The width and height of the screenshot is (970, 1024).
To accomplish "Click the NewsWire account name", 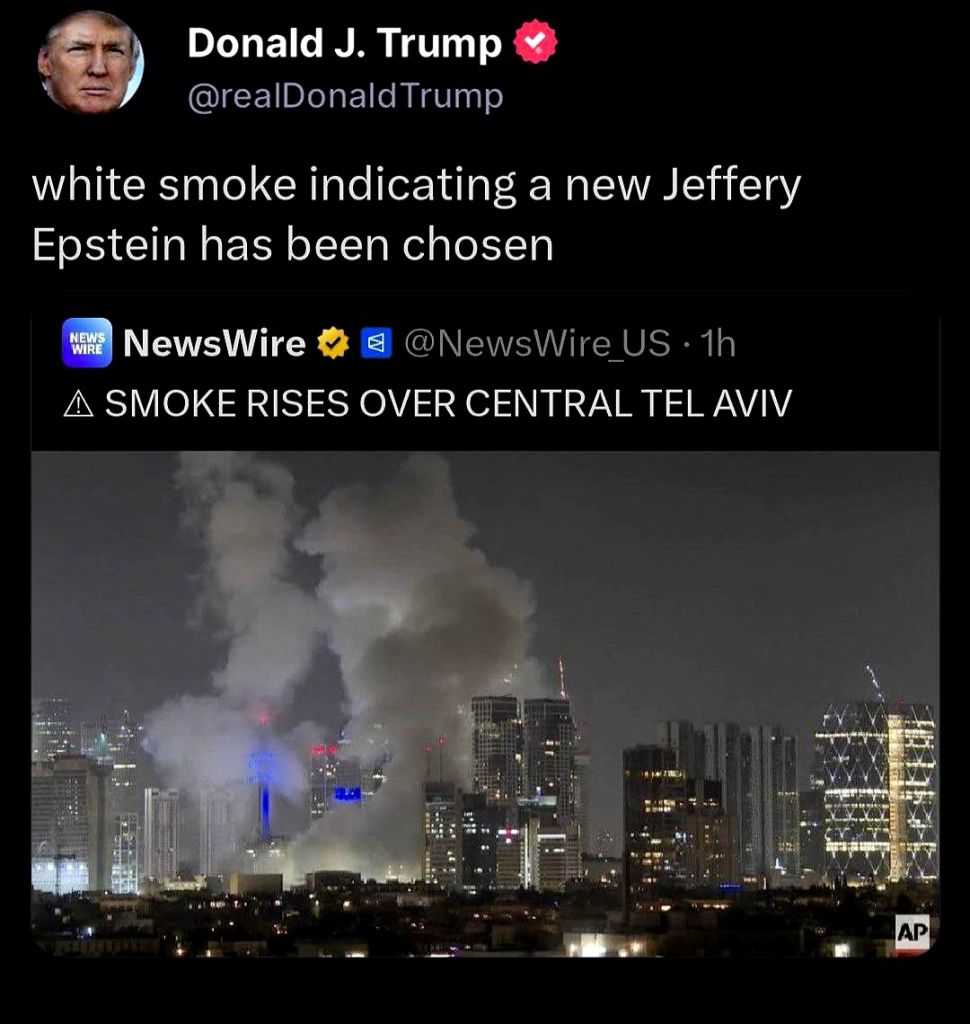I will [214, 344].
